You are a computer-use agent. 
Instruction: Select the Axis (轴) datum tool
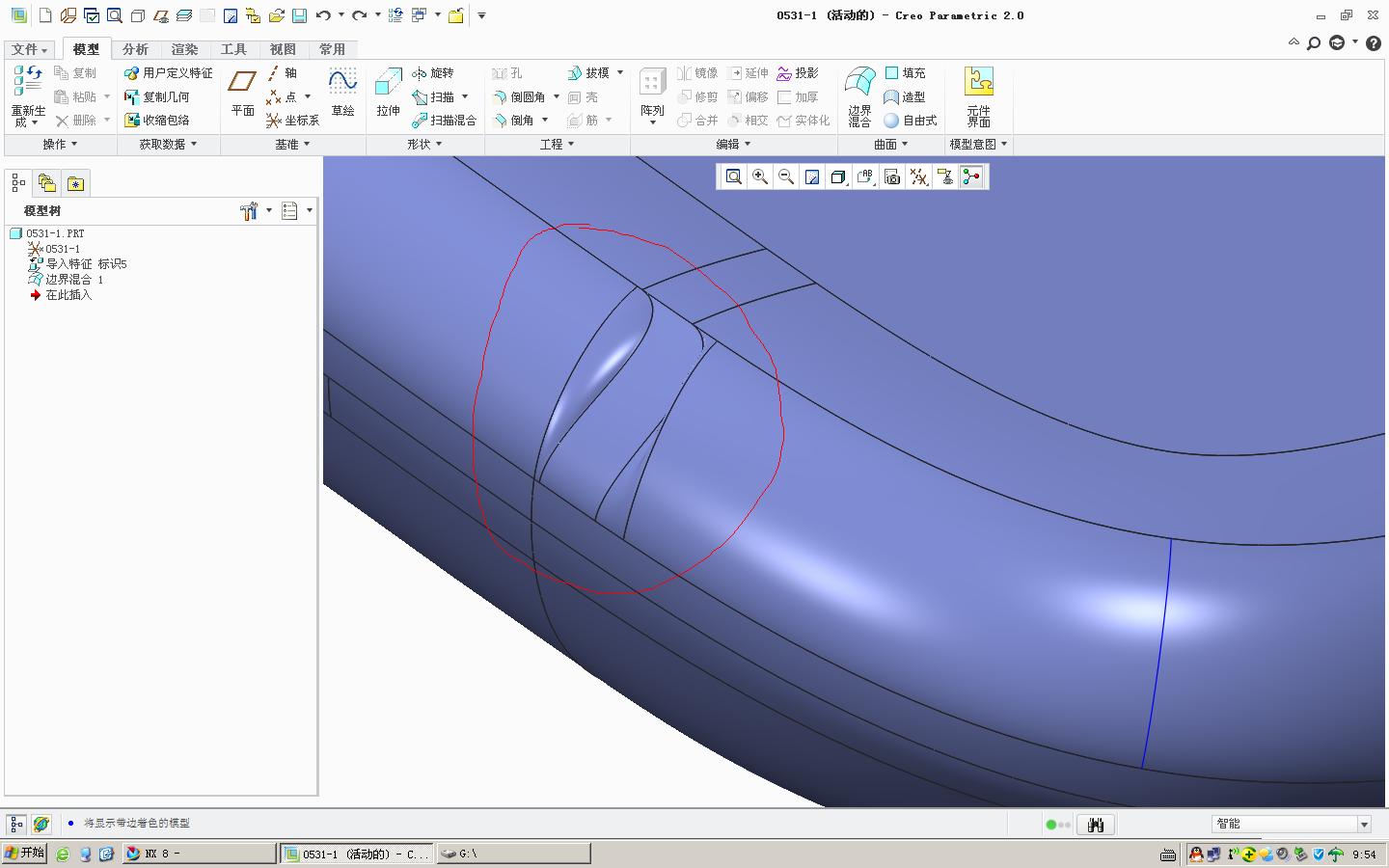click(x=282, y=73)
